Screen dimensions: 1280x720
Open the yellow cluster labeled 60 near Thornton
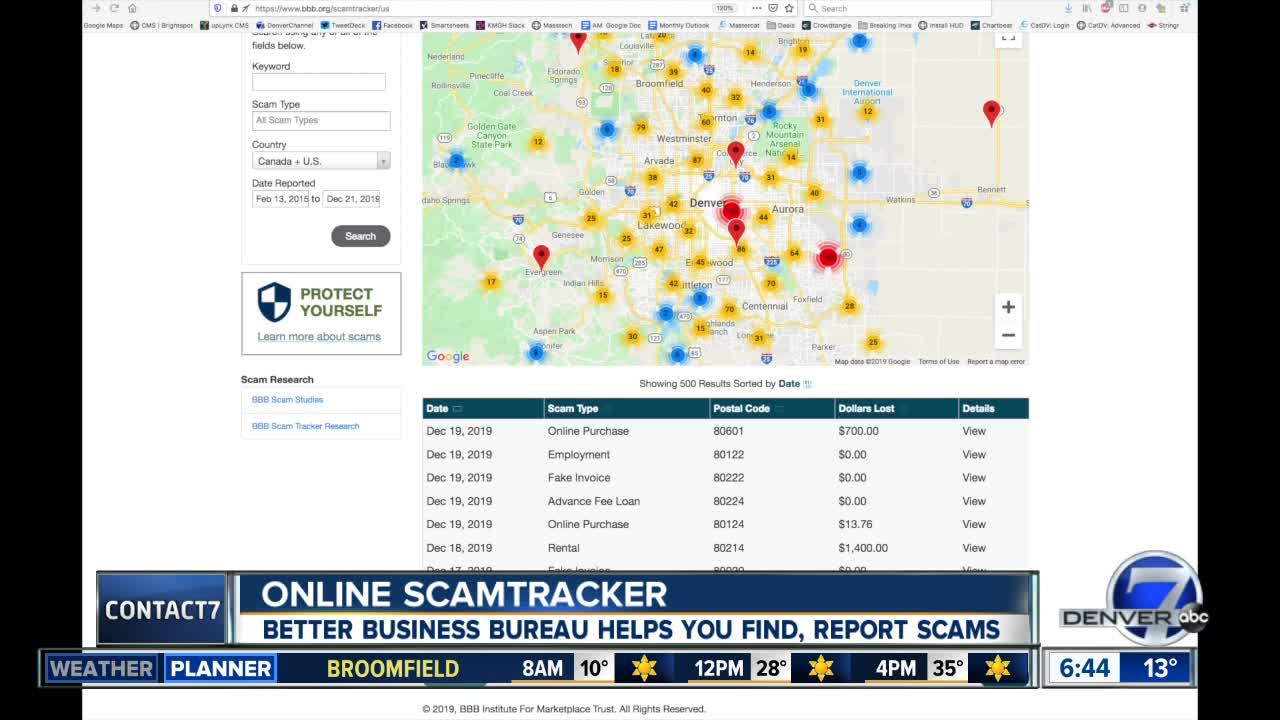click(706, 121)
